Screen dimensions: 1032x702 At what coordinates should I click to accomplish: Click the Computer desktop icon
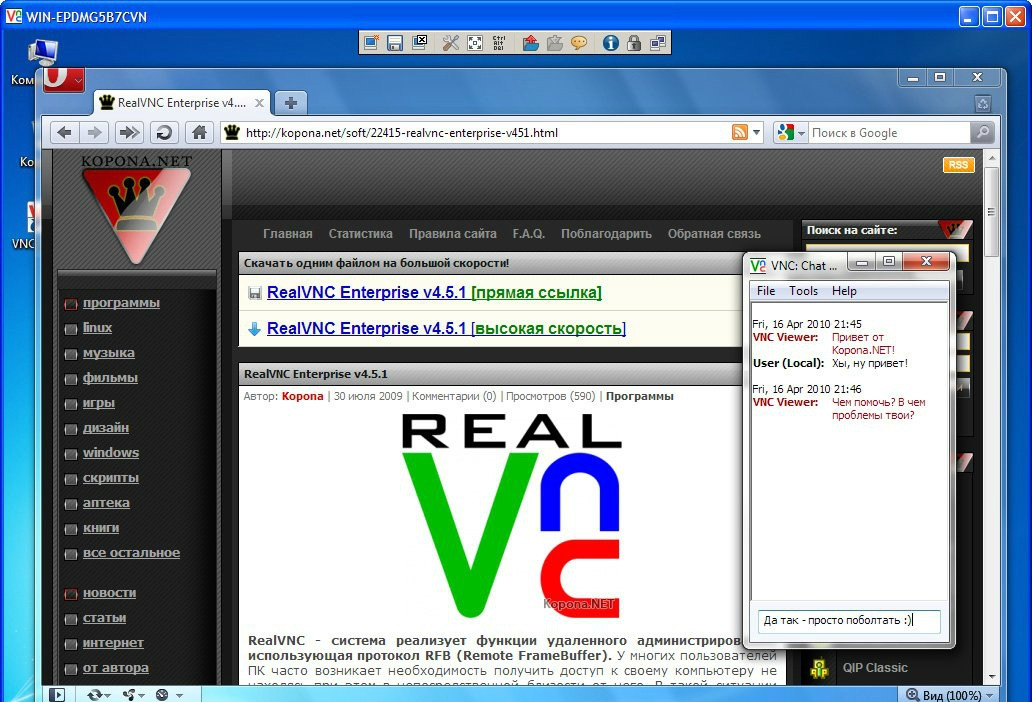tap(42, 53)
